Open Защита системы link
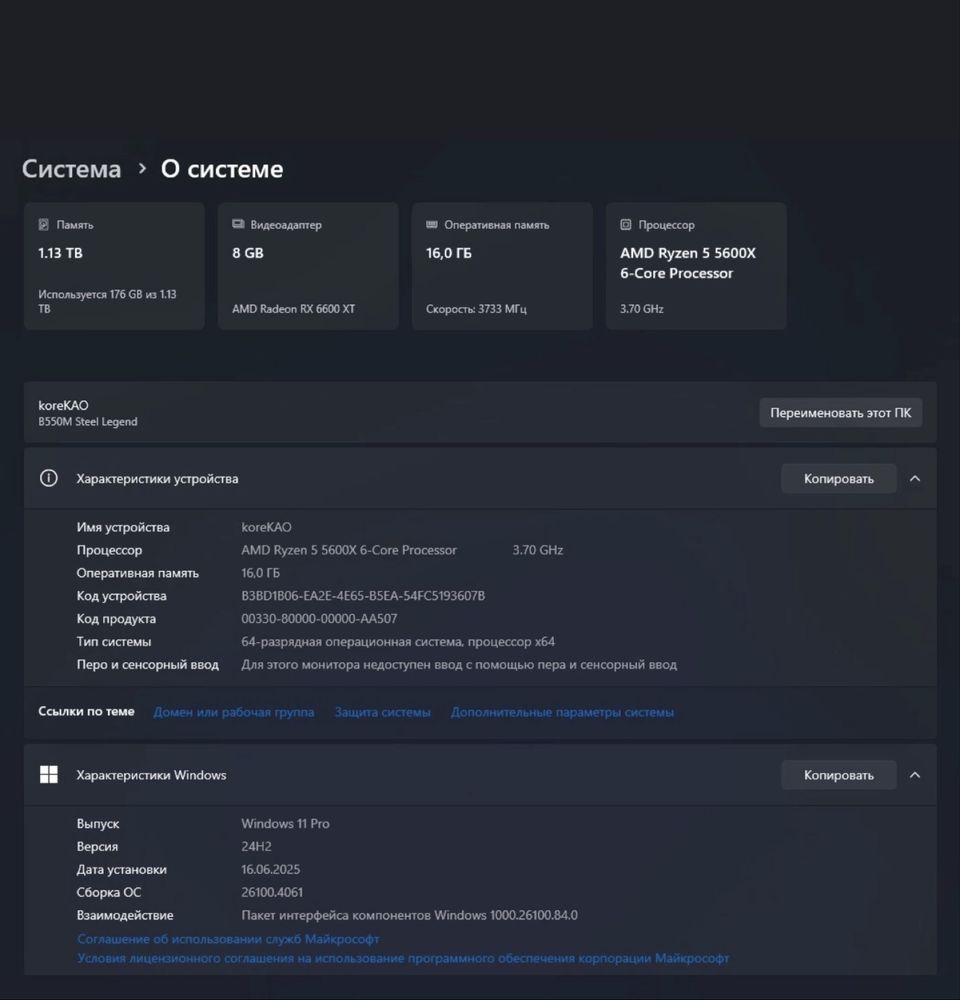The width and height of the screenshot is (960, 1000). tap(383, 712)
